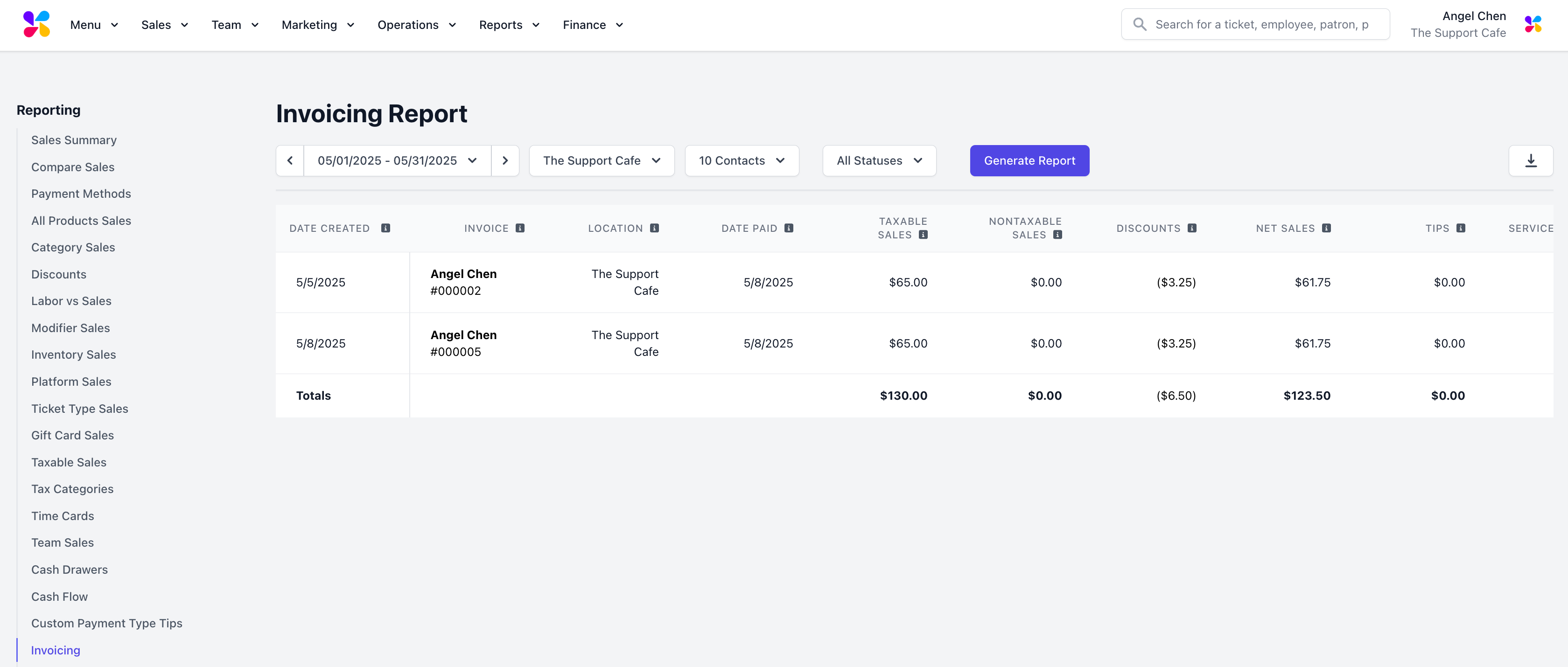
Task: Open invoice #000002 for Angel Chen
Action: point(463,282)
